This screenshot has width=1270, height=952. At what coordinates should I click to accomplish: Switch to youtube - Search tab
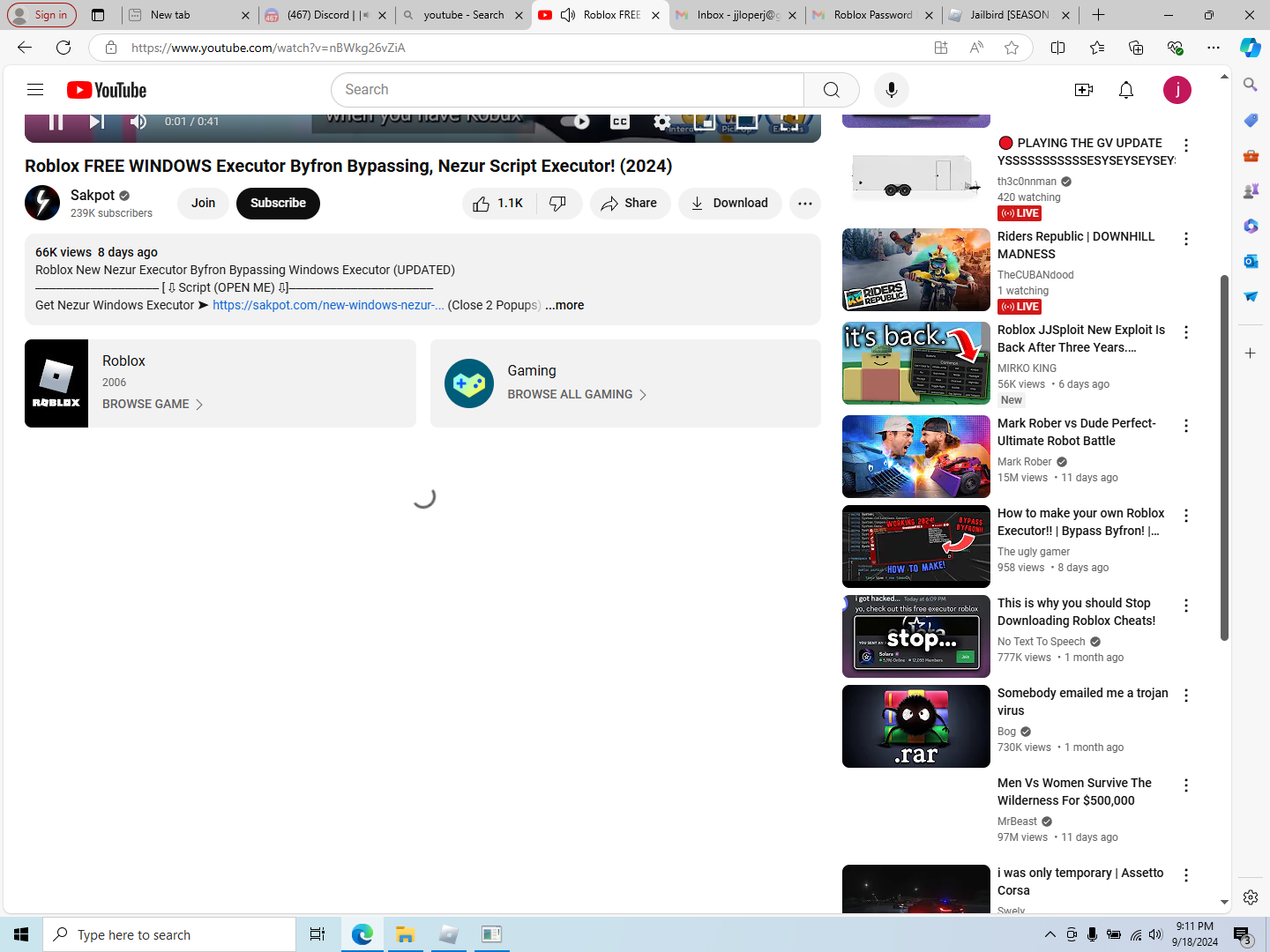(x=463, y=15)
